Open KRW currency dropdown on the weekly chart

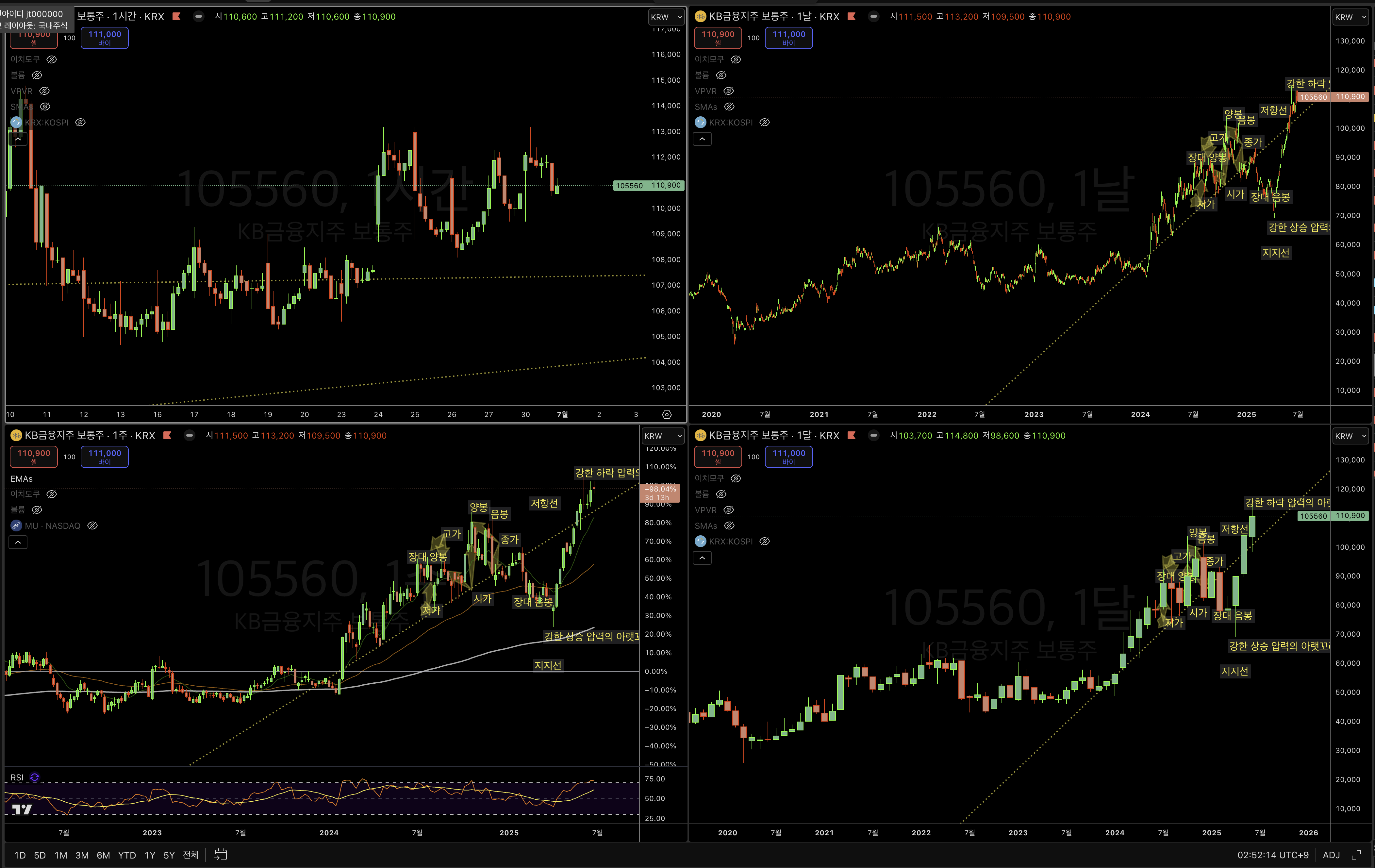tap(662, 436)
